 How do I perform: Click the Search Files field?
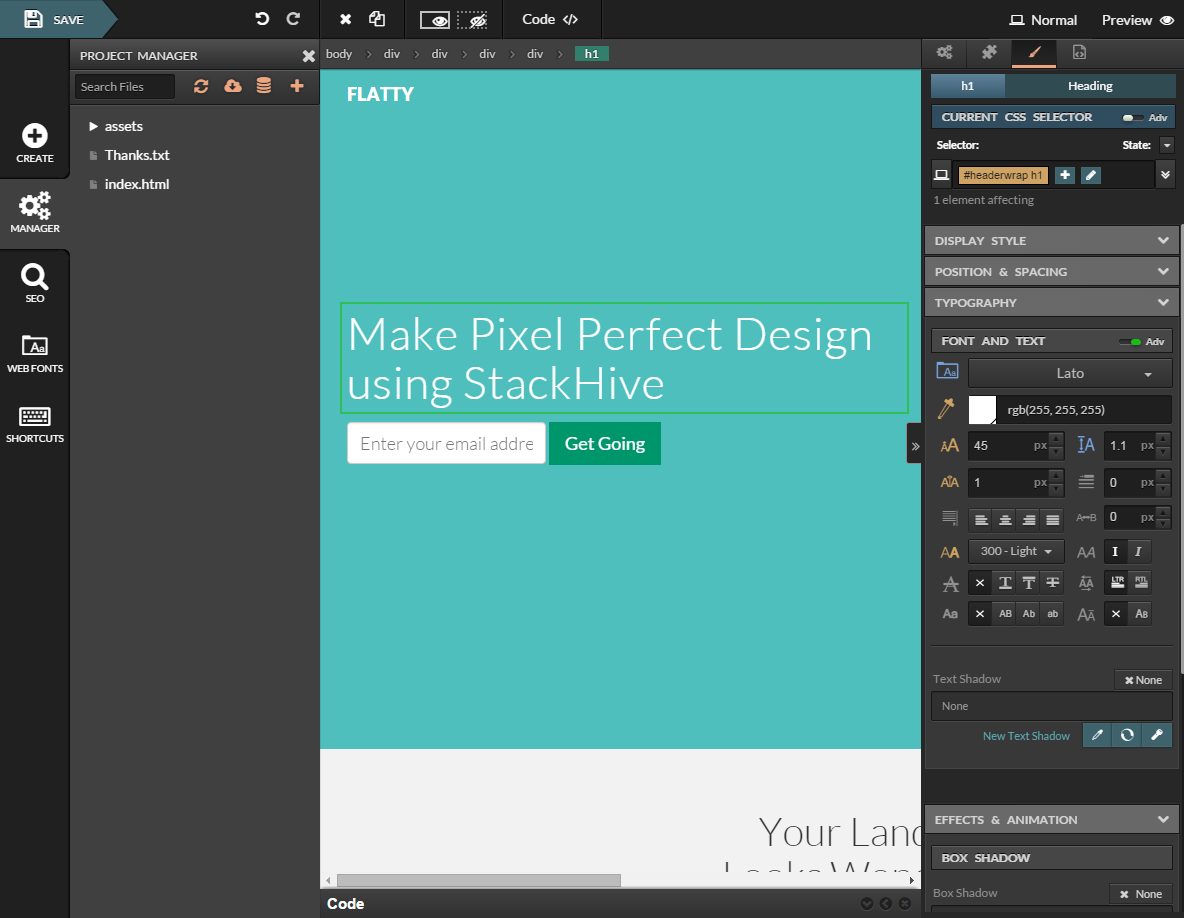(125, 87)
